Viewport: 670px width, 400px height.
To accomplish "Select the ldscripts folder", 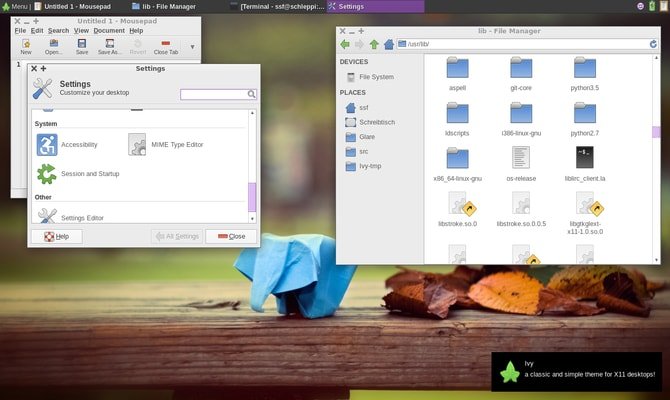I will pos(457,119).
